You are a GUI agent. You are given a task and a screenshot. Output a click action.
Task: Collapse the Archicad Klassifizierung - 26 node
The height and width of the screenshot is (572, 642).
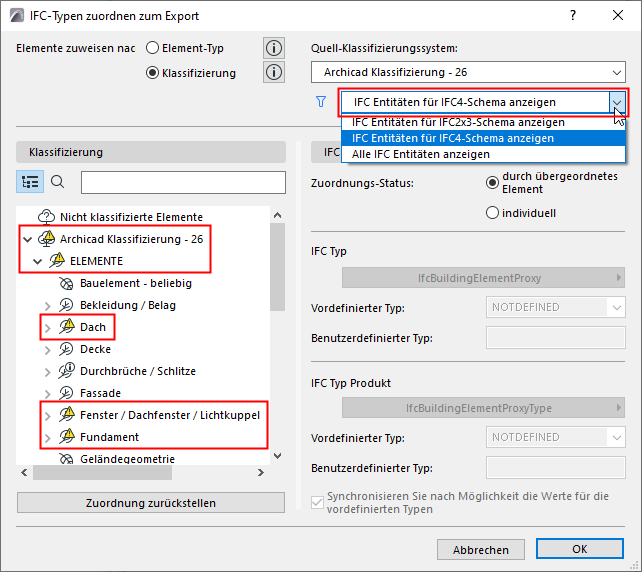click(28, 239)
